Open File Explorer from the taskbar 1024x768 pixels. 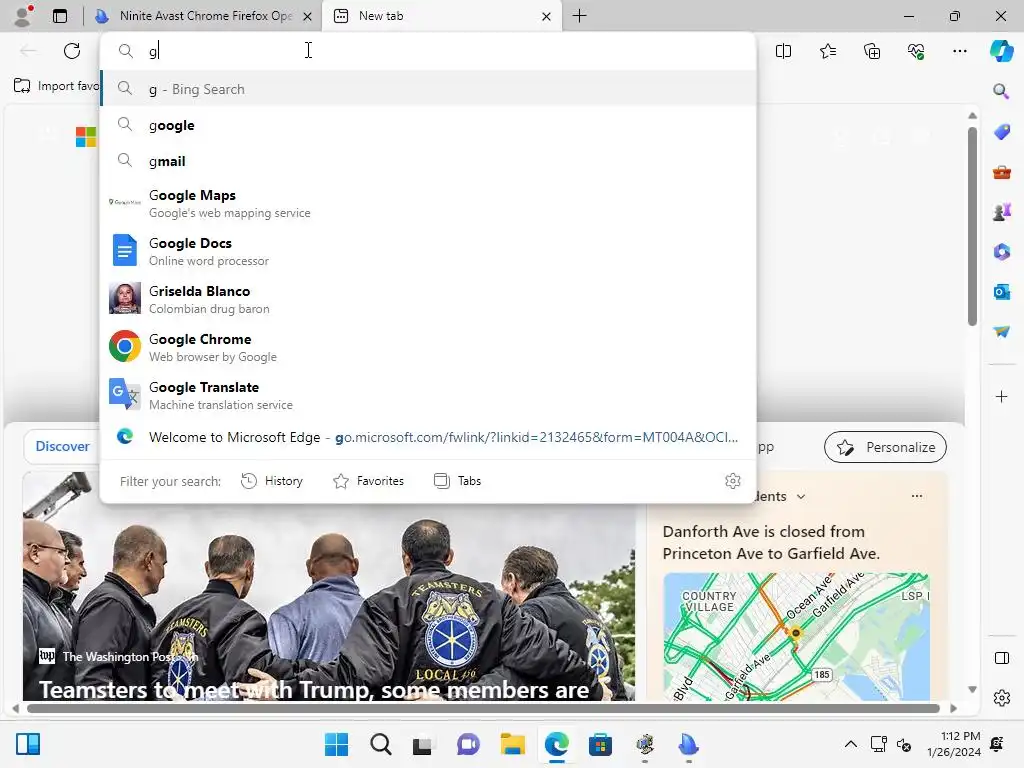pyautogui.click(x=513, y=744)
